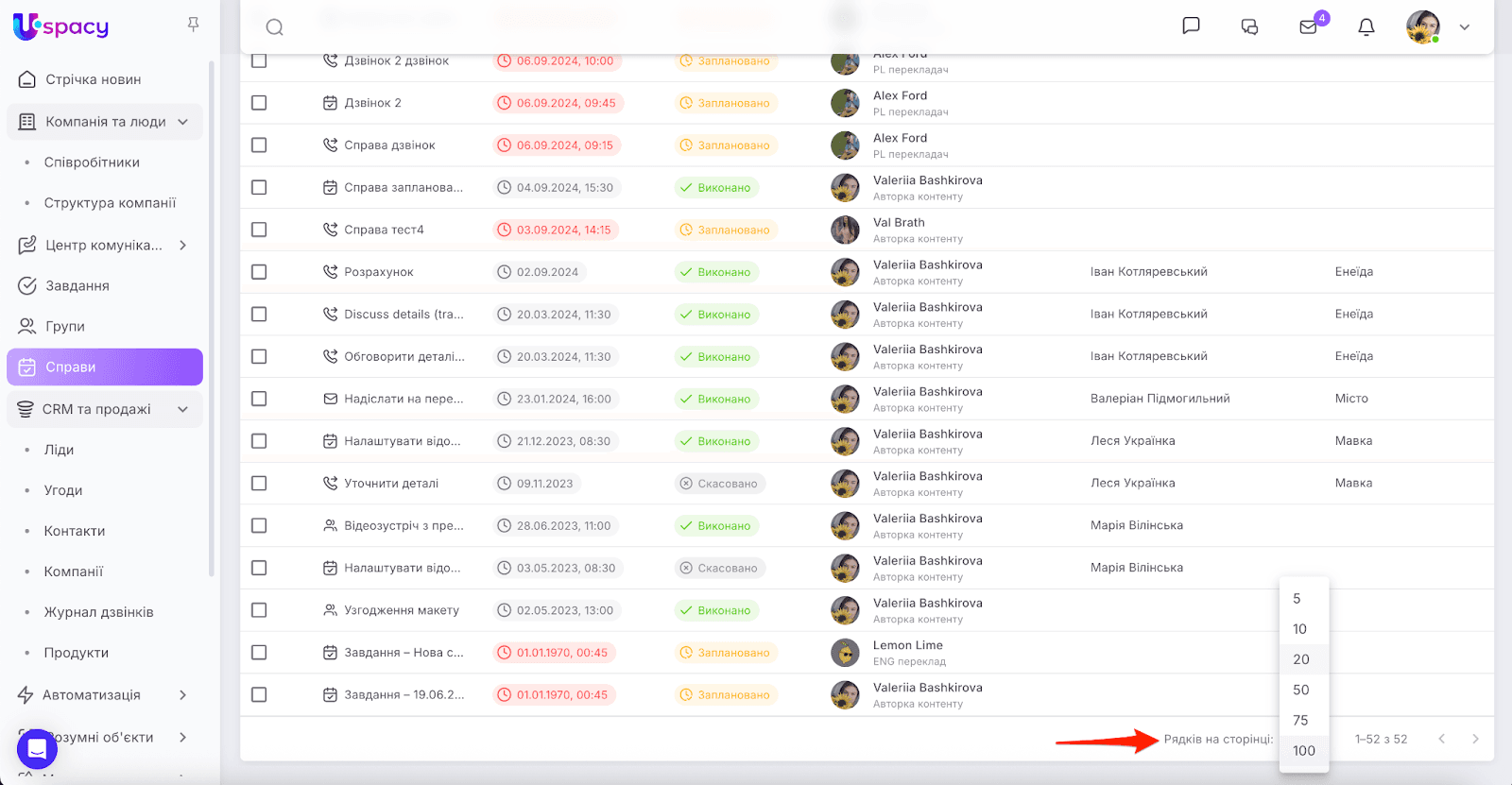
Task: Tick the checkbox for Розрахунок
Action: tap(259, 272)
